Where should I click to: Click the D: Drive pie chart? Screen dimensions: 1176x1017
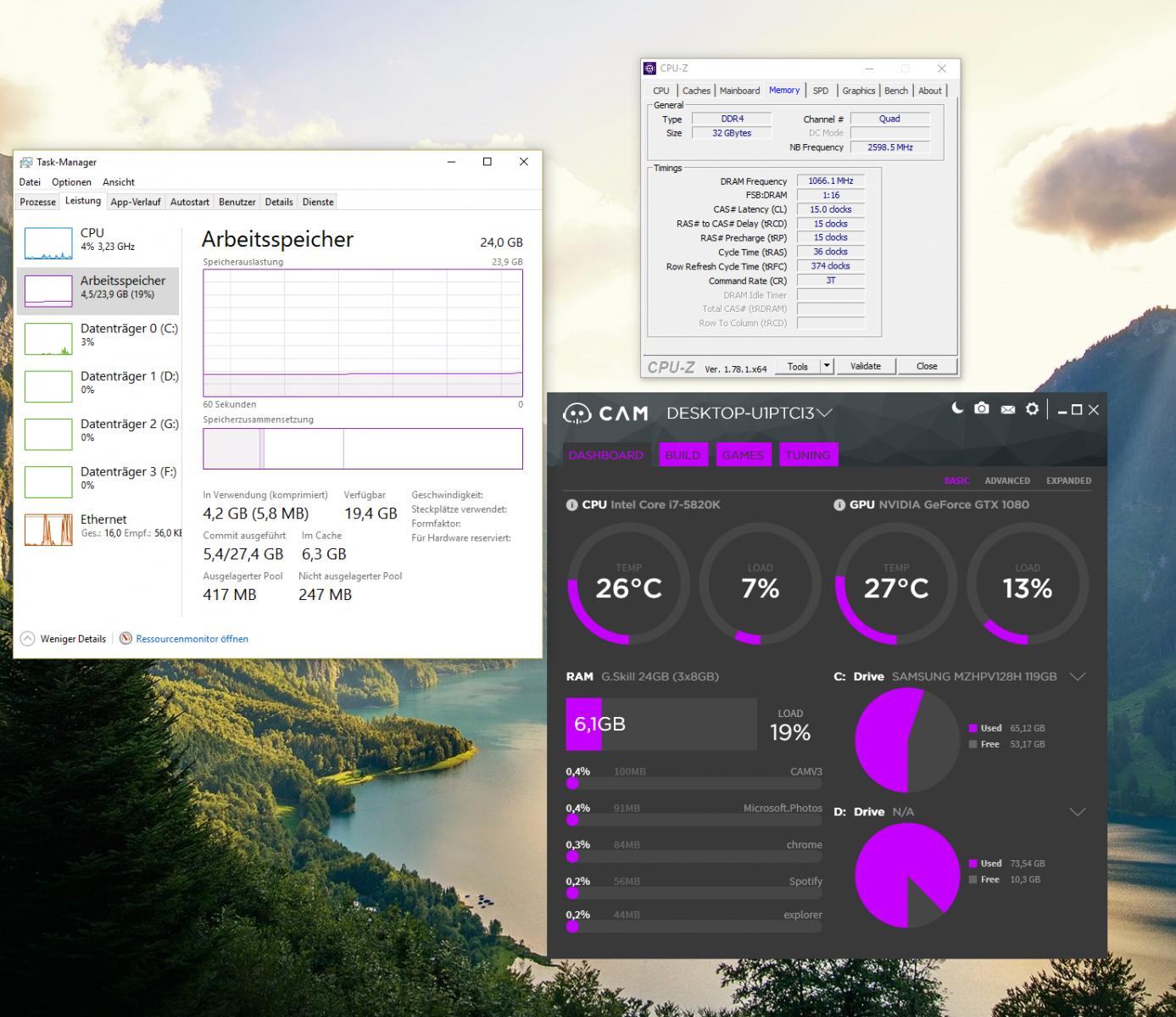point(908,875)
